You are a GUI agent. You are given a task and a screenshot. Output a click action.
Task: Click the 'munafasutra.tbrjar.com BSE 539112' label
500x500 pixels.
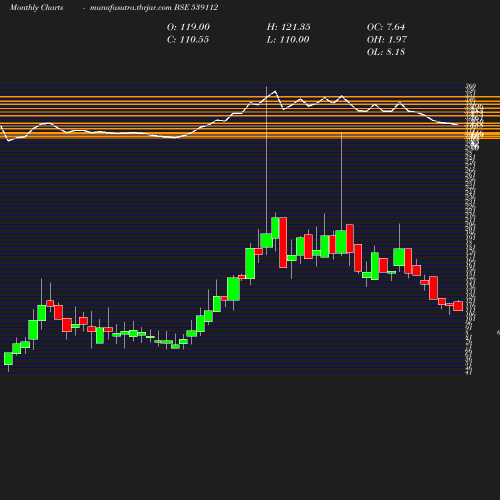[x=154, y=8]
